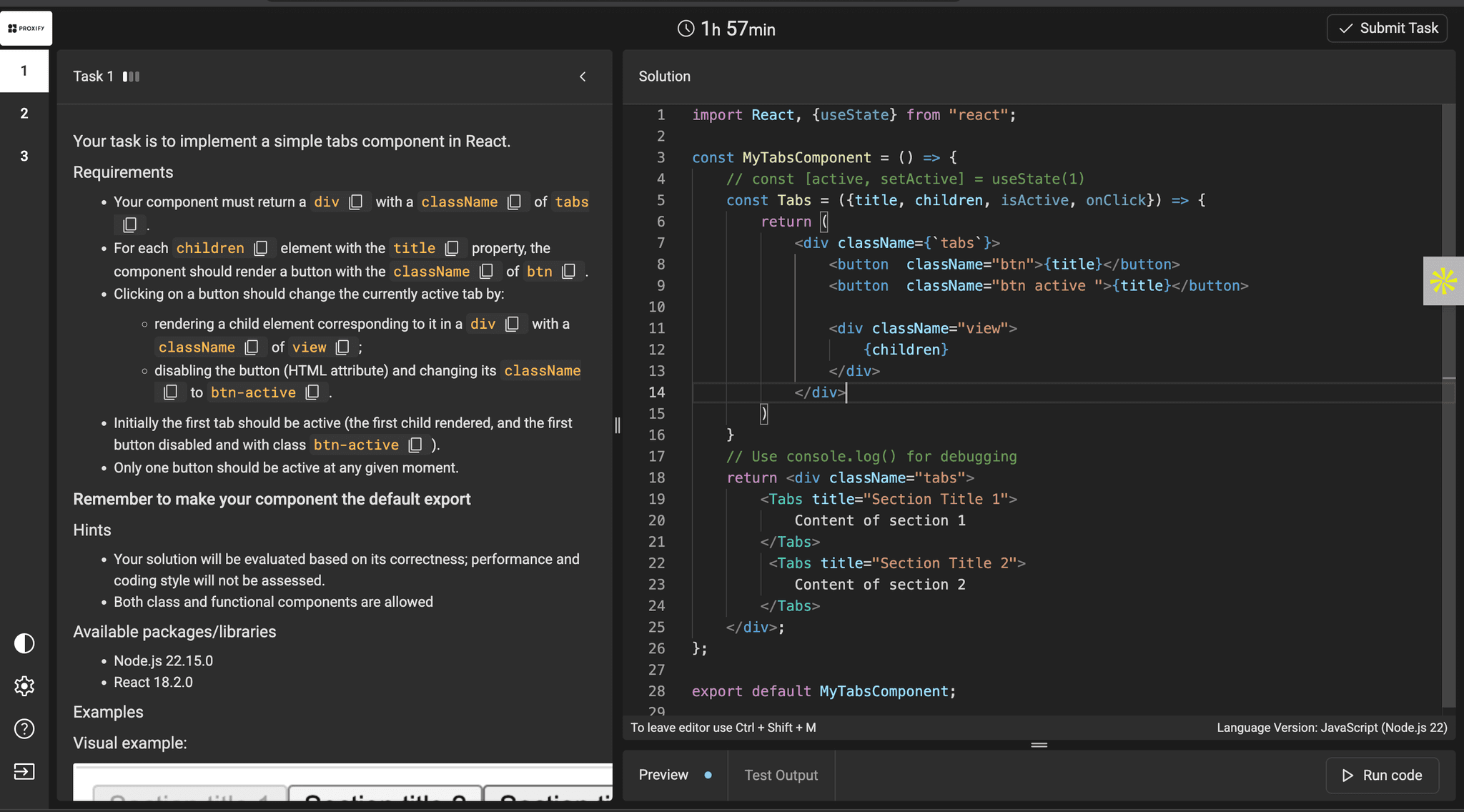Click vertical divider between task and solution
The width and height of the screenshot is (1464, 812).
point(618,425)
